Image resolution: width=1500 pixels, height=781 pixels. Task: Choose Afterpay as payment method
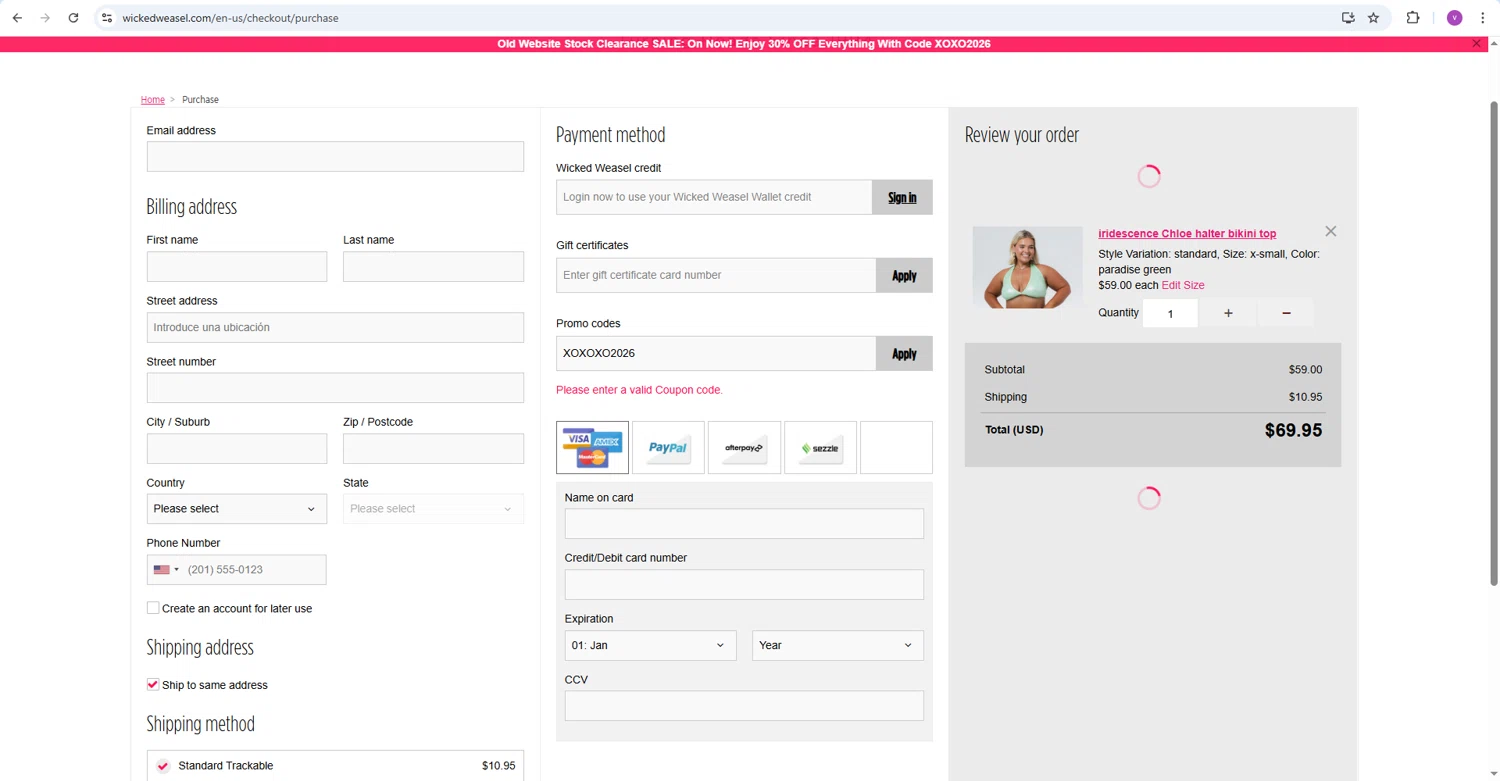pos(744,447)
